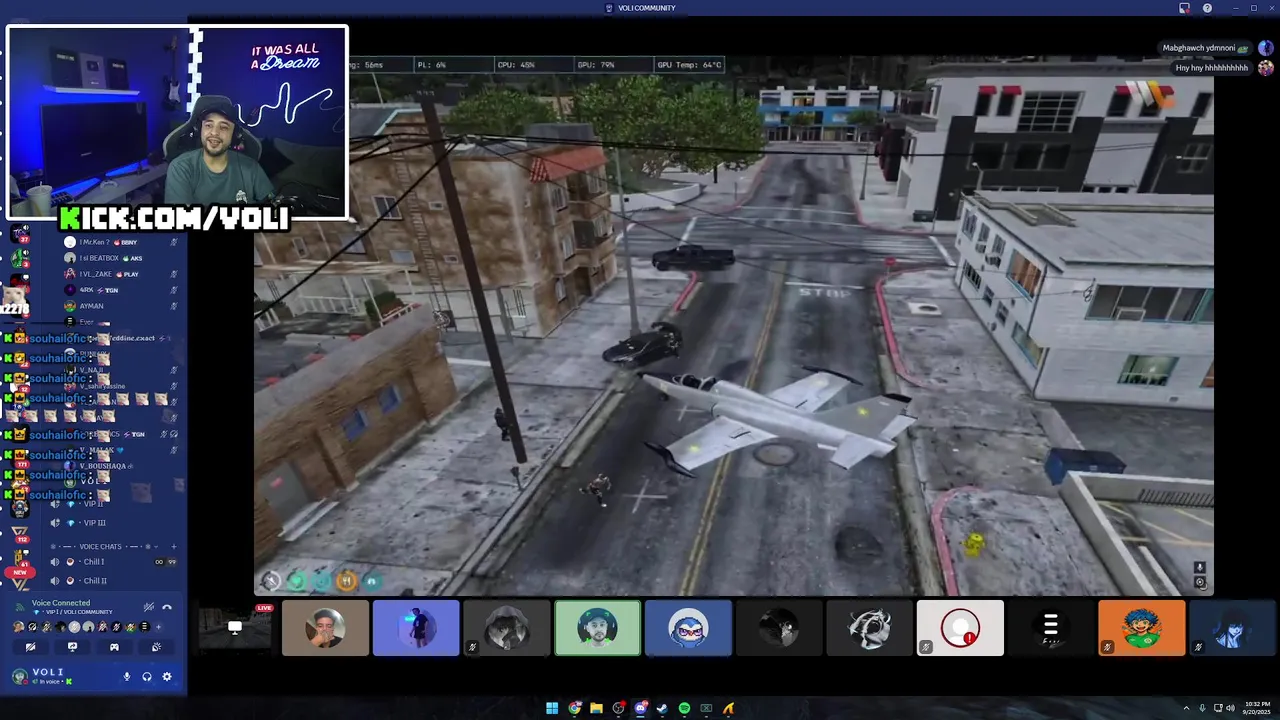Viewport: 1280px width, 720px height.
Task: Open Discord user settings gear
Action: 167,677
